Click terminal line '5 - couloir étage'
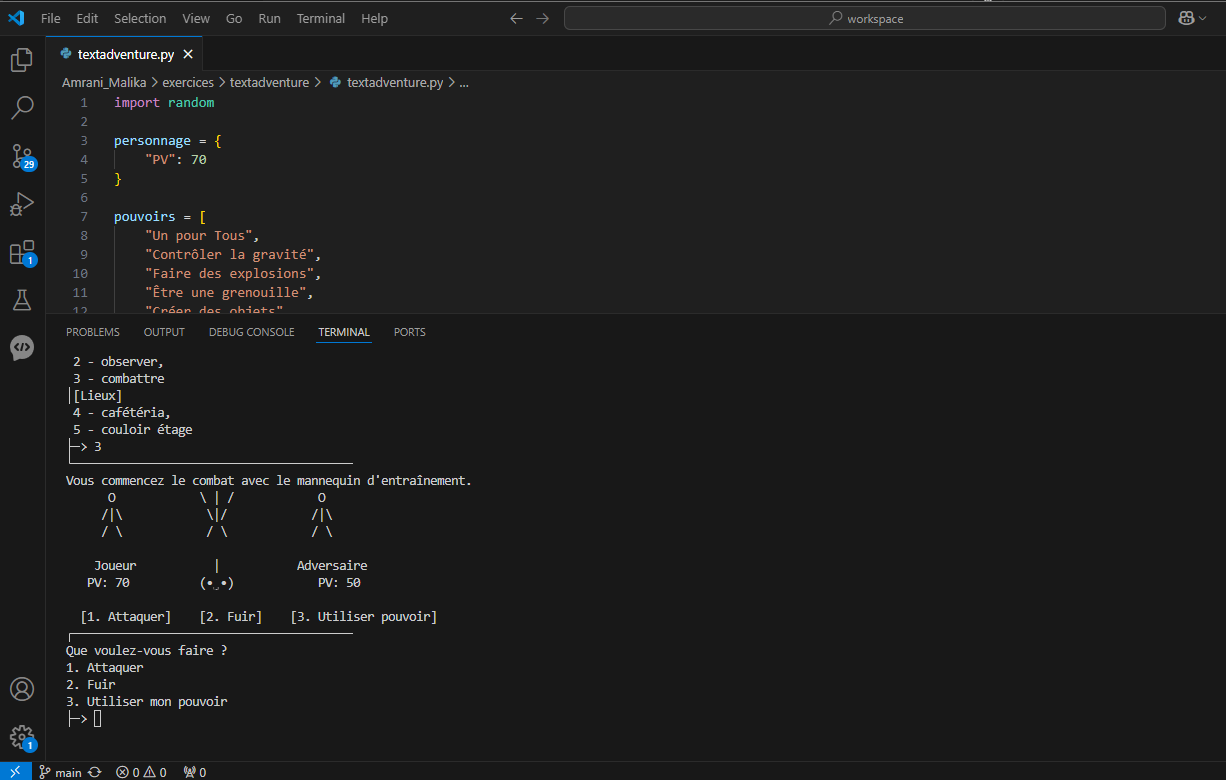 coord(133,430)
